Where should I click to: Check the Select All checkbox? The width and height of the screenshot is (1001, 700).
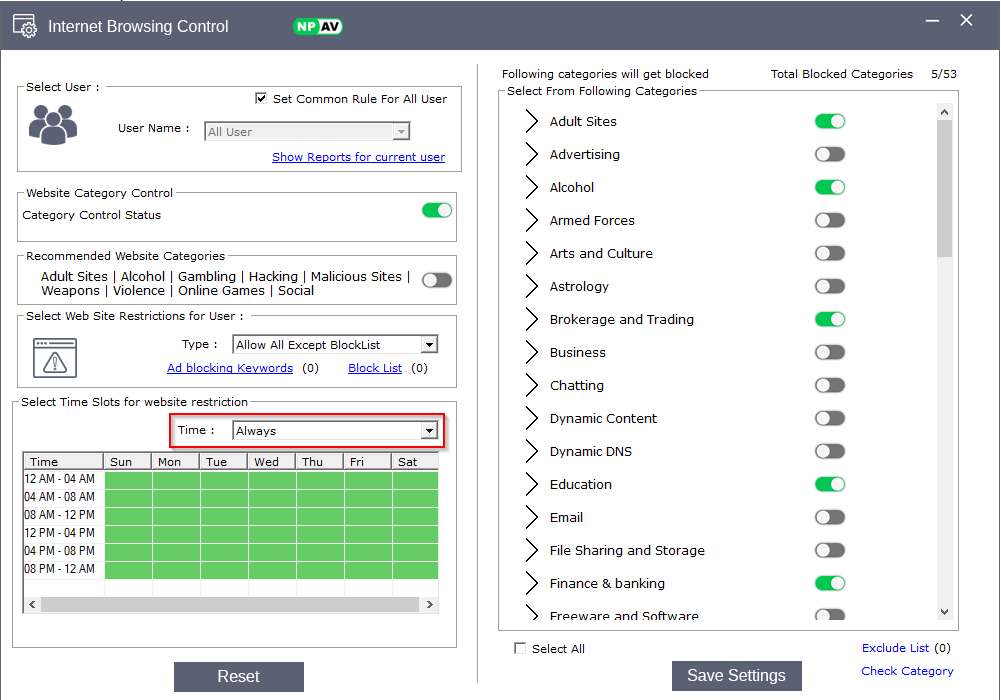coord(520,649)
